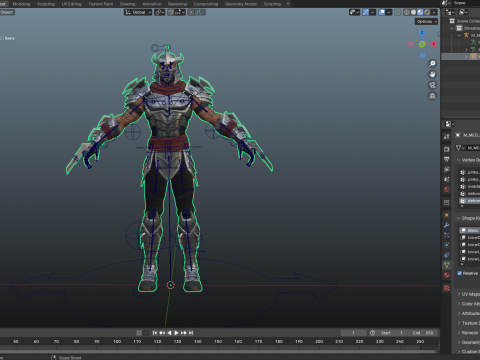The image size is (480, 360).
Task: Toggle proportional editing in header
Action: click(x=191, y=12)
